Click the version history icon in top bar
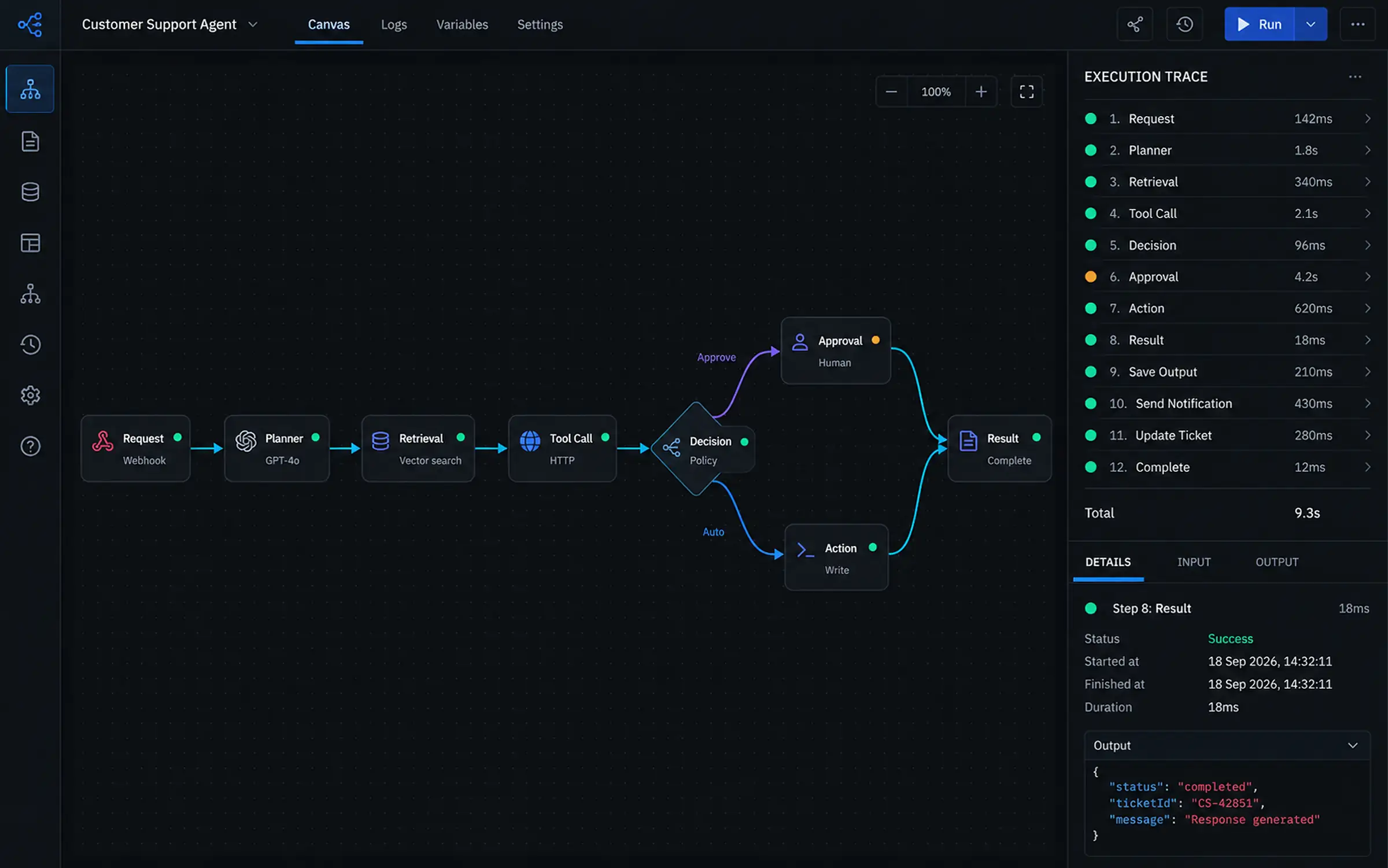The height and width of the screenshot is (868, 1388). (x=1184, y=24)
